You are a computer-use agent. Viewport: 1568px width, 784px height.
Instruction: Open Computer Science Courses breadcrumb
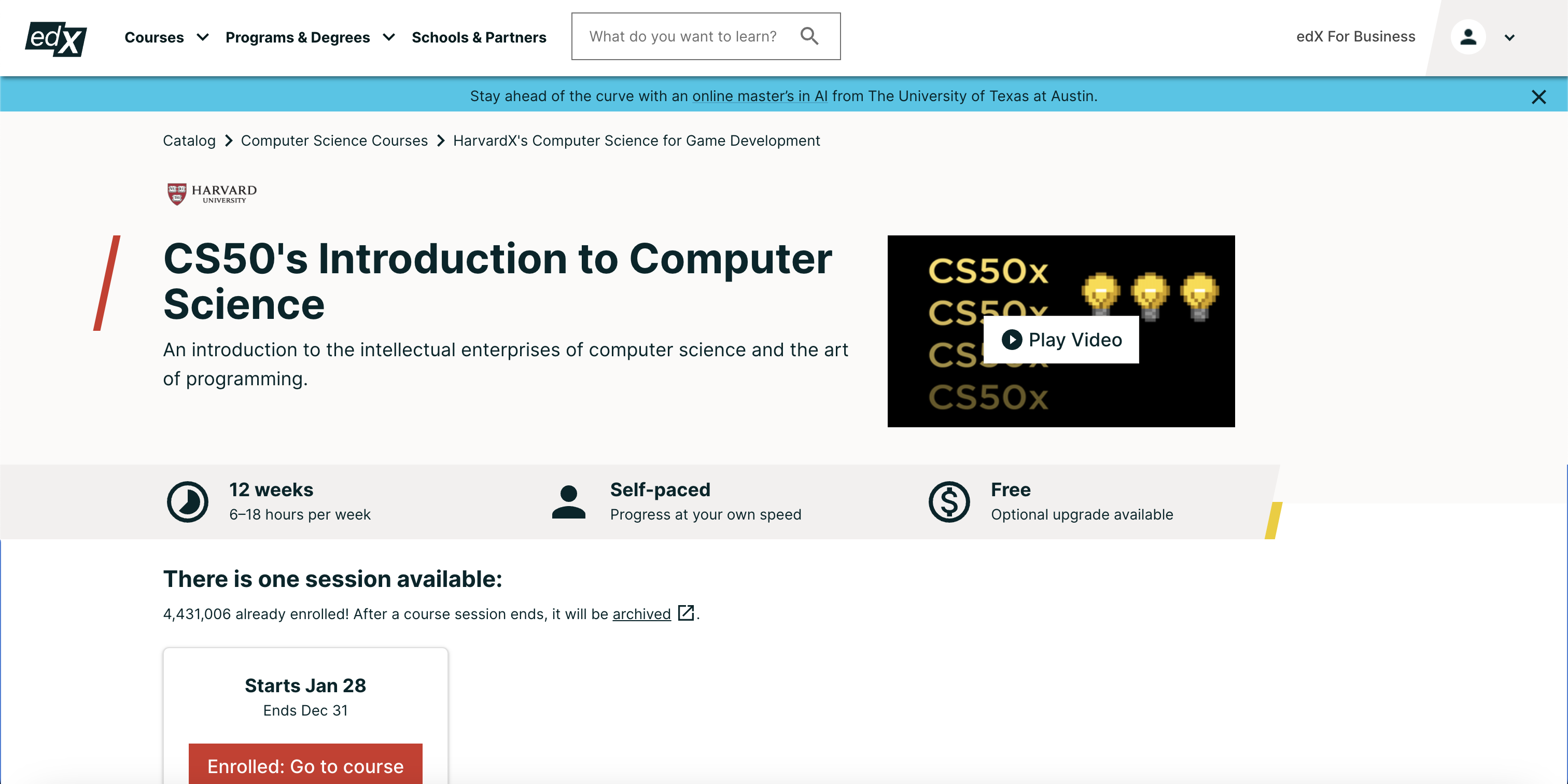[333, 141]
